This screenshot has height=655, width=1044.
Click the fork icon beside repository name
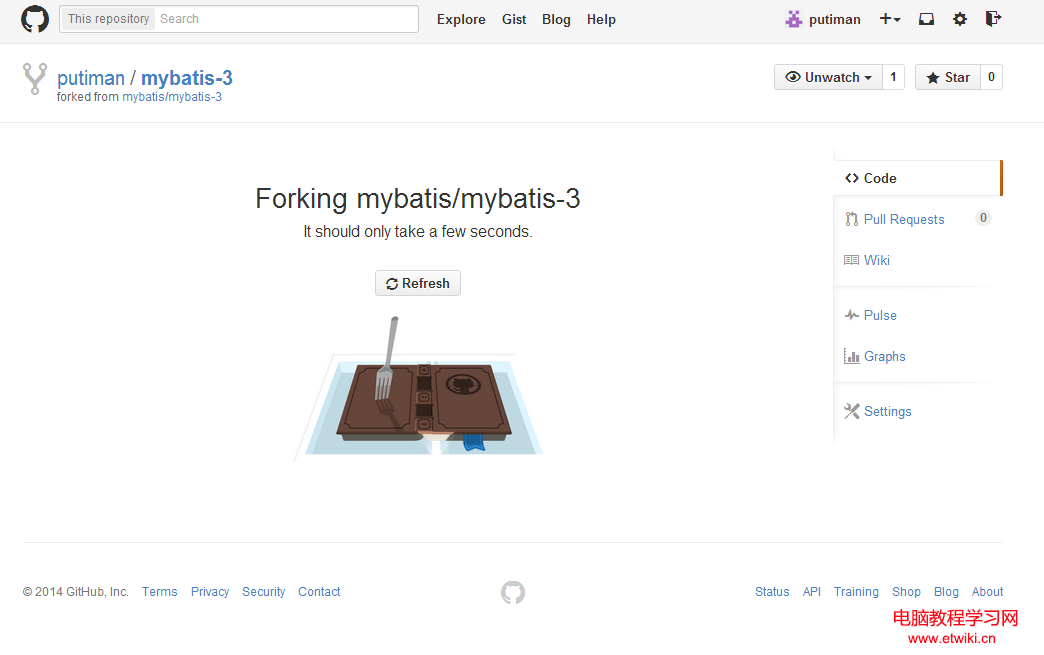pyautogui.click(x=35, y=79)
